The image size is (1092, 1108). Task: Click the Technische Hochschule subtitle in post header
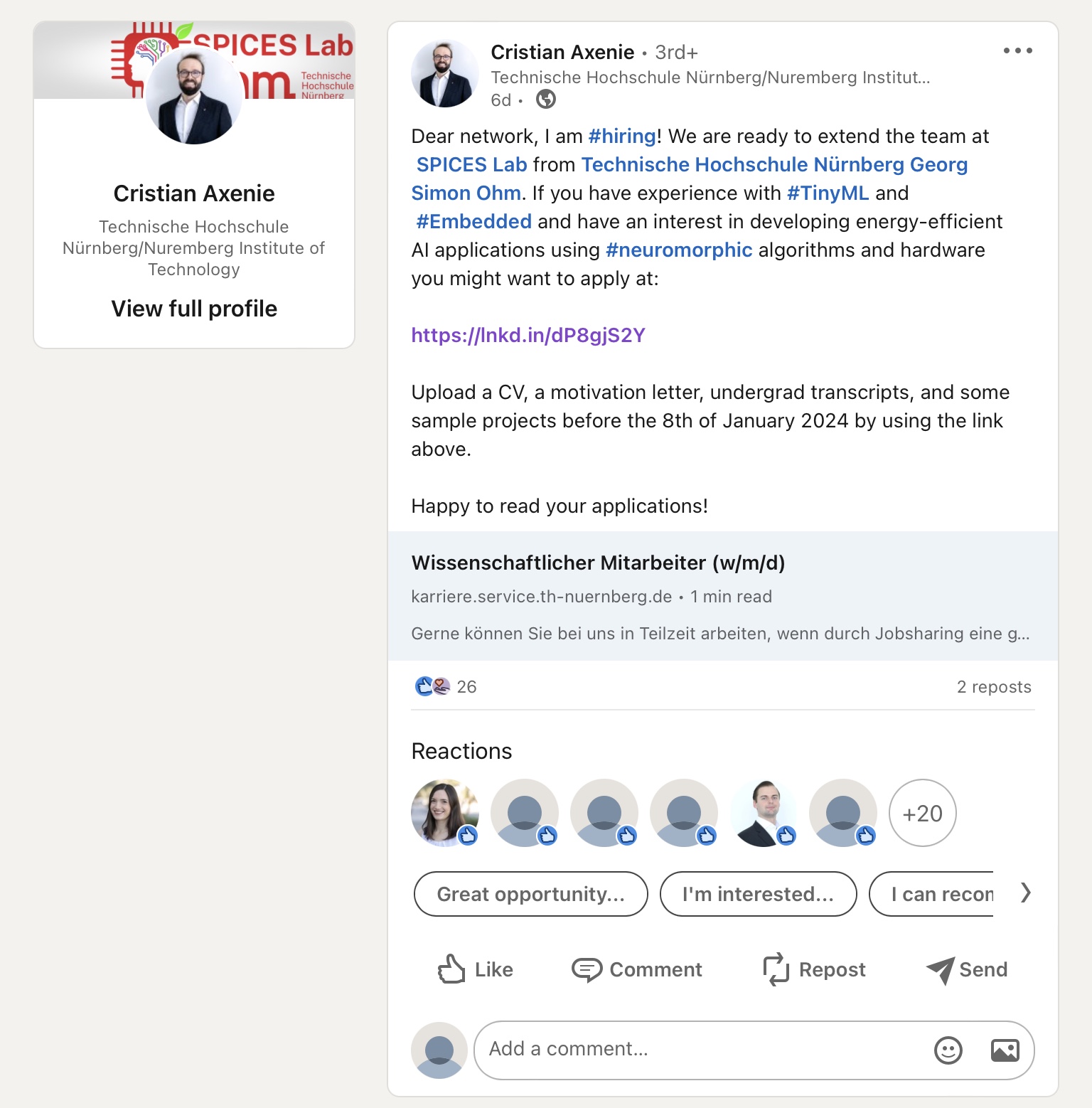pos(710,77)
